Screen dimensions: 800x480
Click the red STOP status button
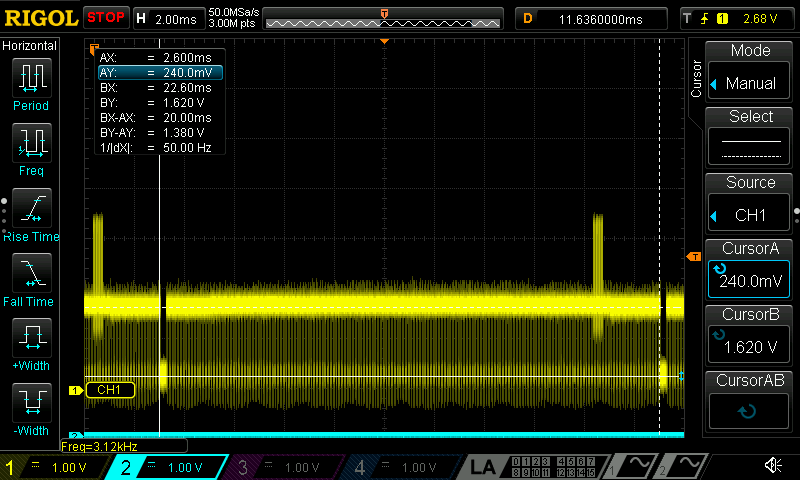106,18
